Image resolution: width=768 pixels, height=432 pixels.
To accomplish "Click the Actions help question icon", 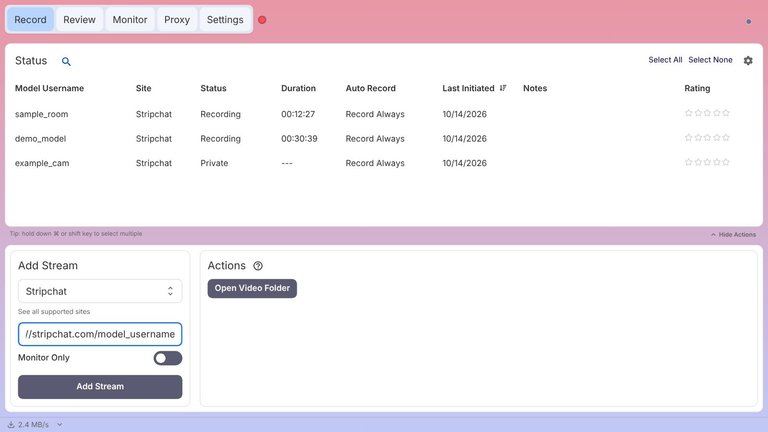I will (258, 266).
